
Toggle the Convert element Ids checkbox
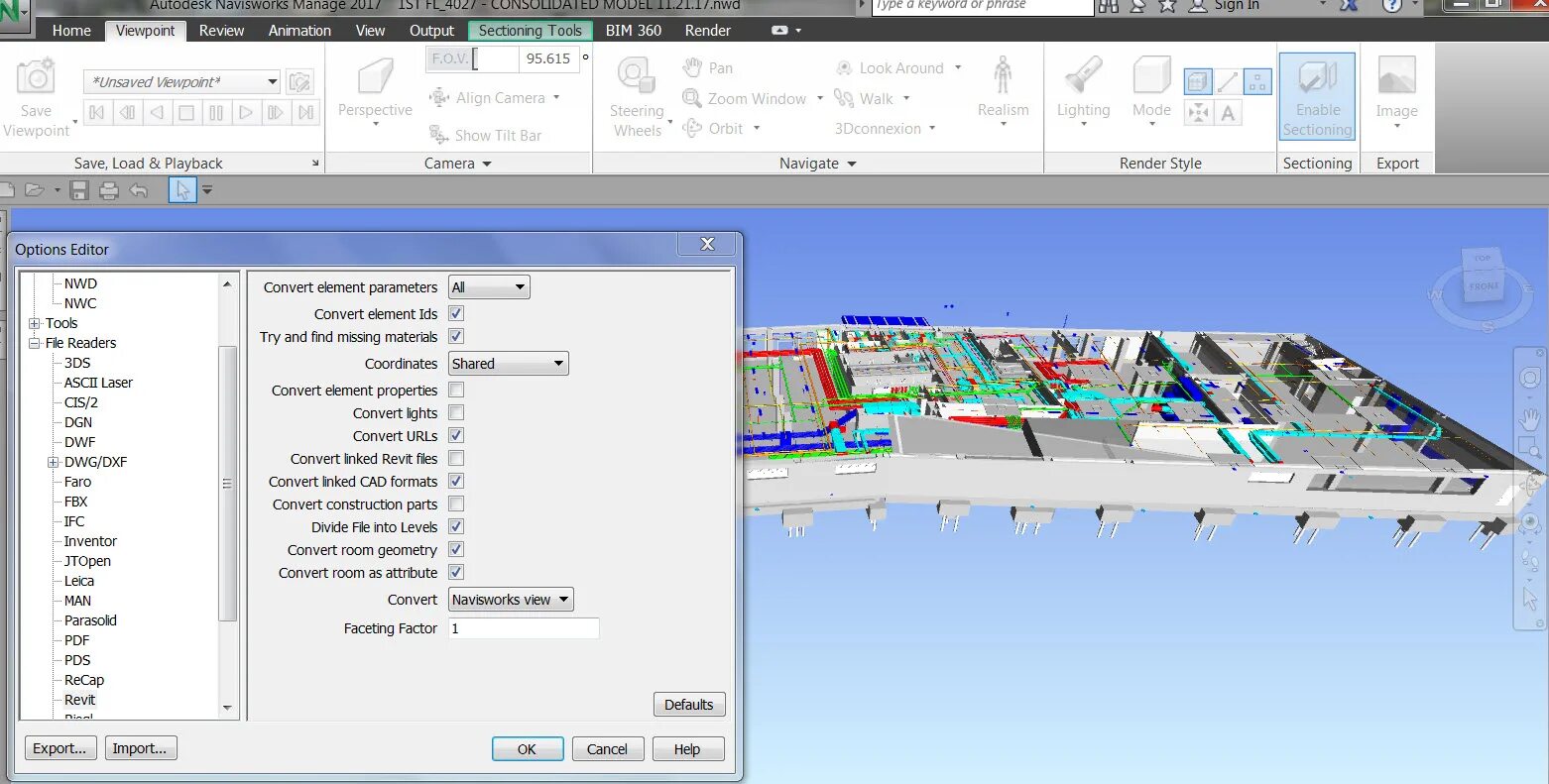point(456,313)
